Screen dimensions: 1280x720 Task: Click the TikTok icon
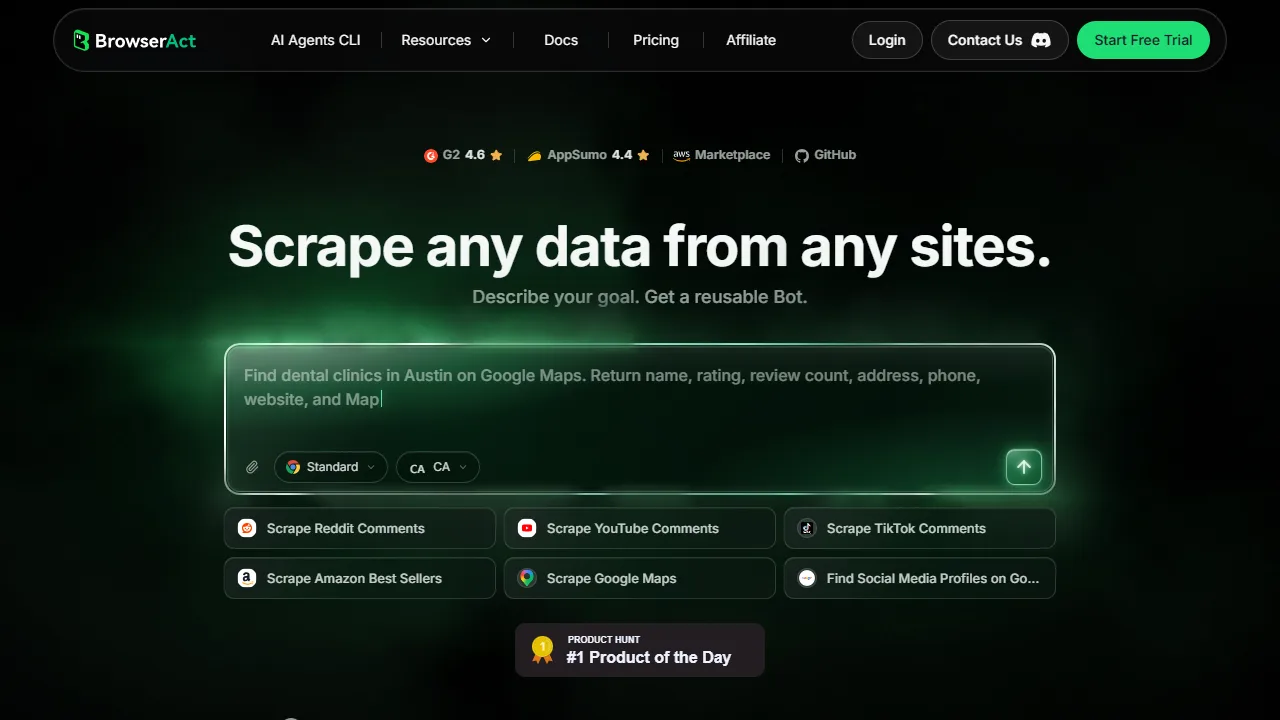[x=807, y=528]
